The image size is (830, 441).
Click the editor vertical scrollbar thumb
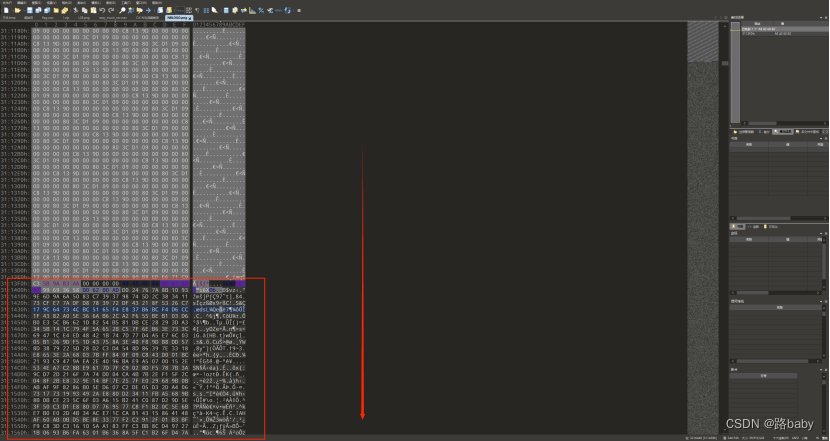[725, 64]
